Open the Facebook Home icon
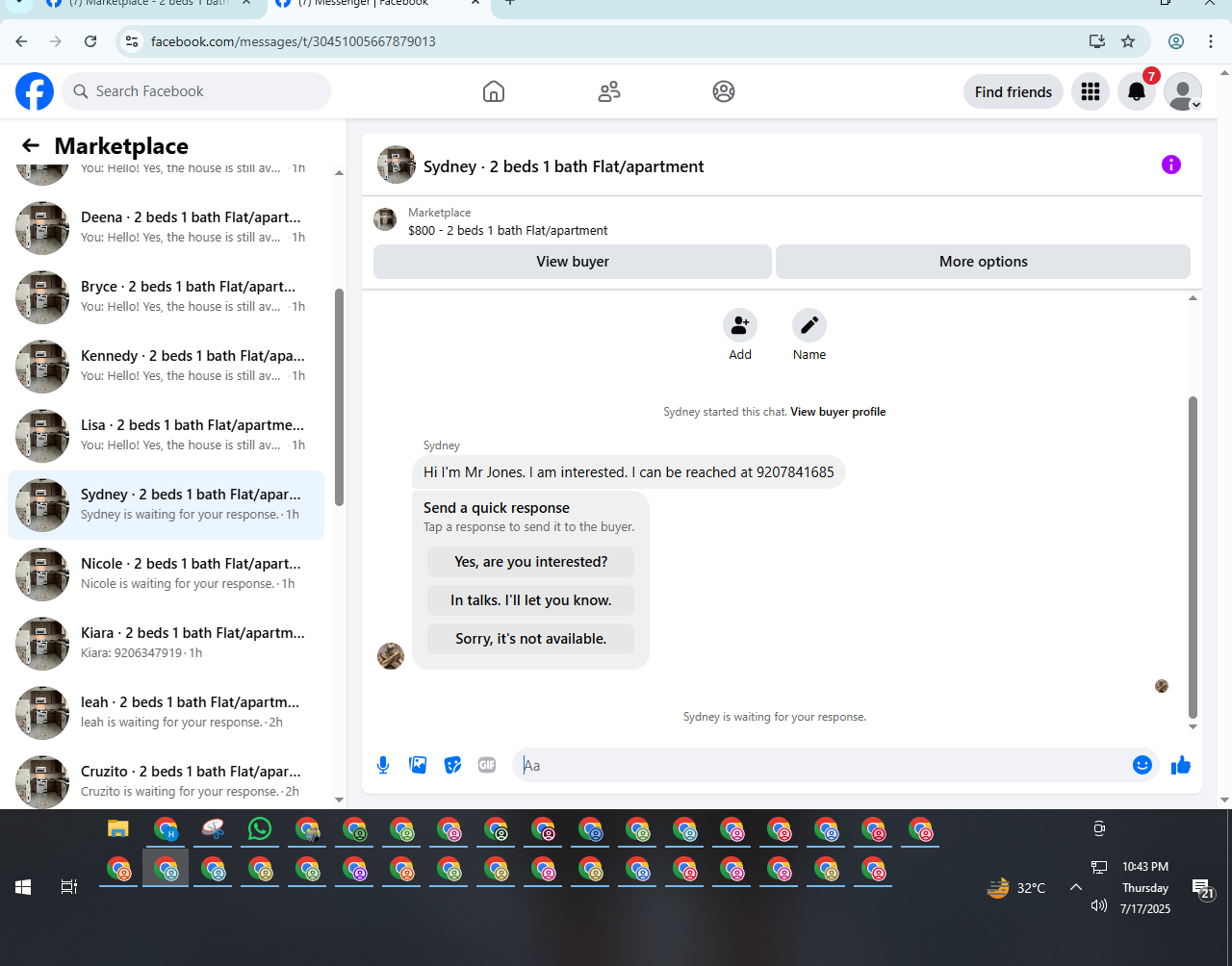This screenshot has height=966, width=1232. 494,91
